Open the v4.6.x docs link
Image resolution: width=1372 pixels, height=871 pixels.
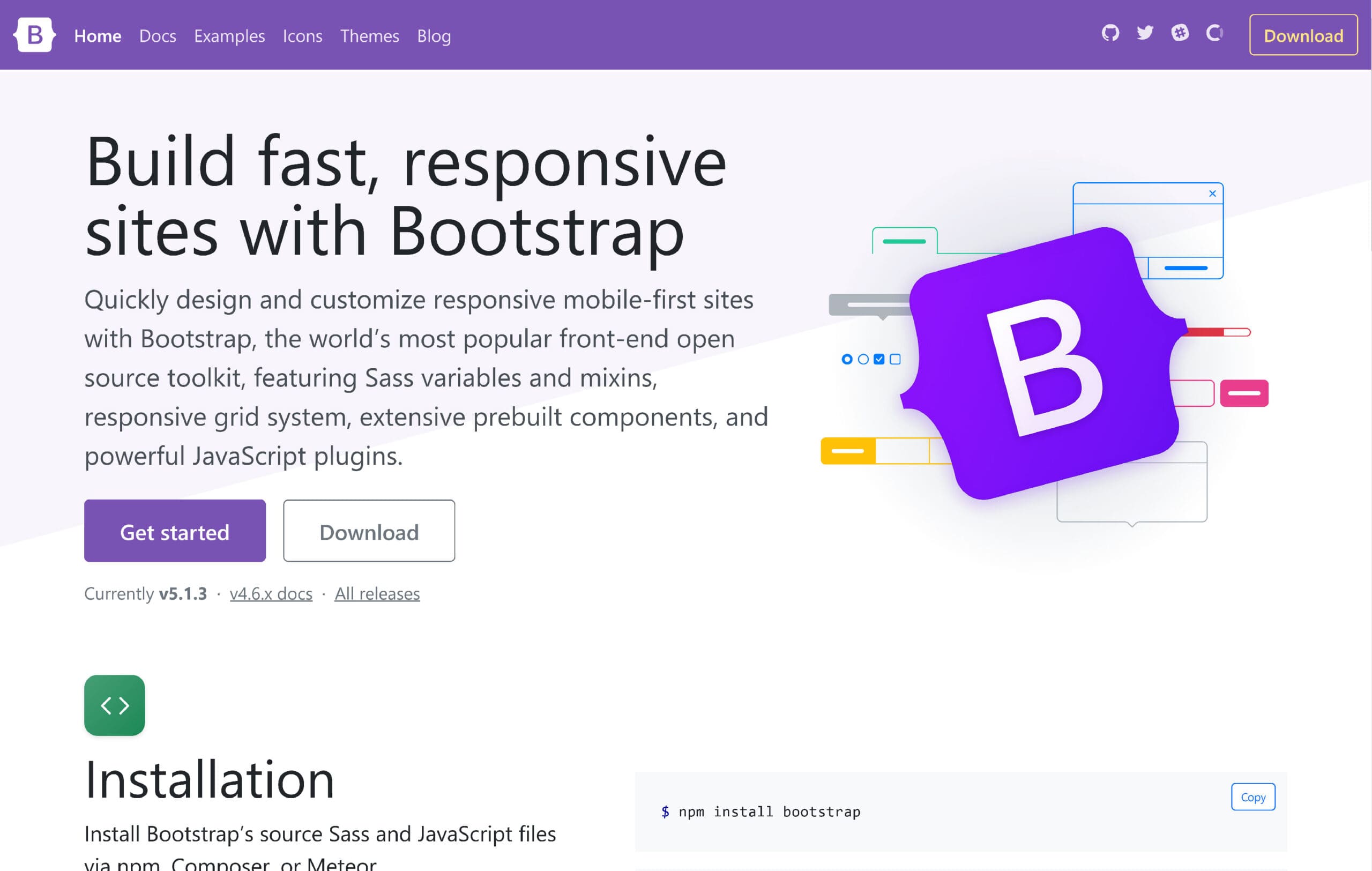click(x=271, y=593)
